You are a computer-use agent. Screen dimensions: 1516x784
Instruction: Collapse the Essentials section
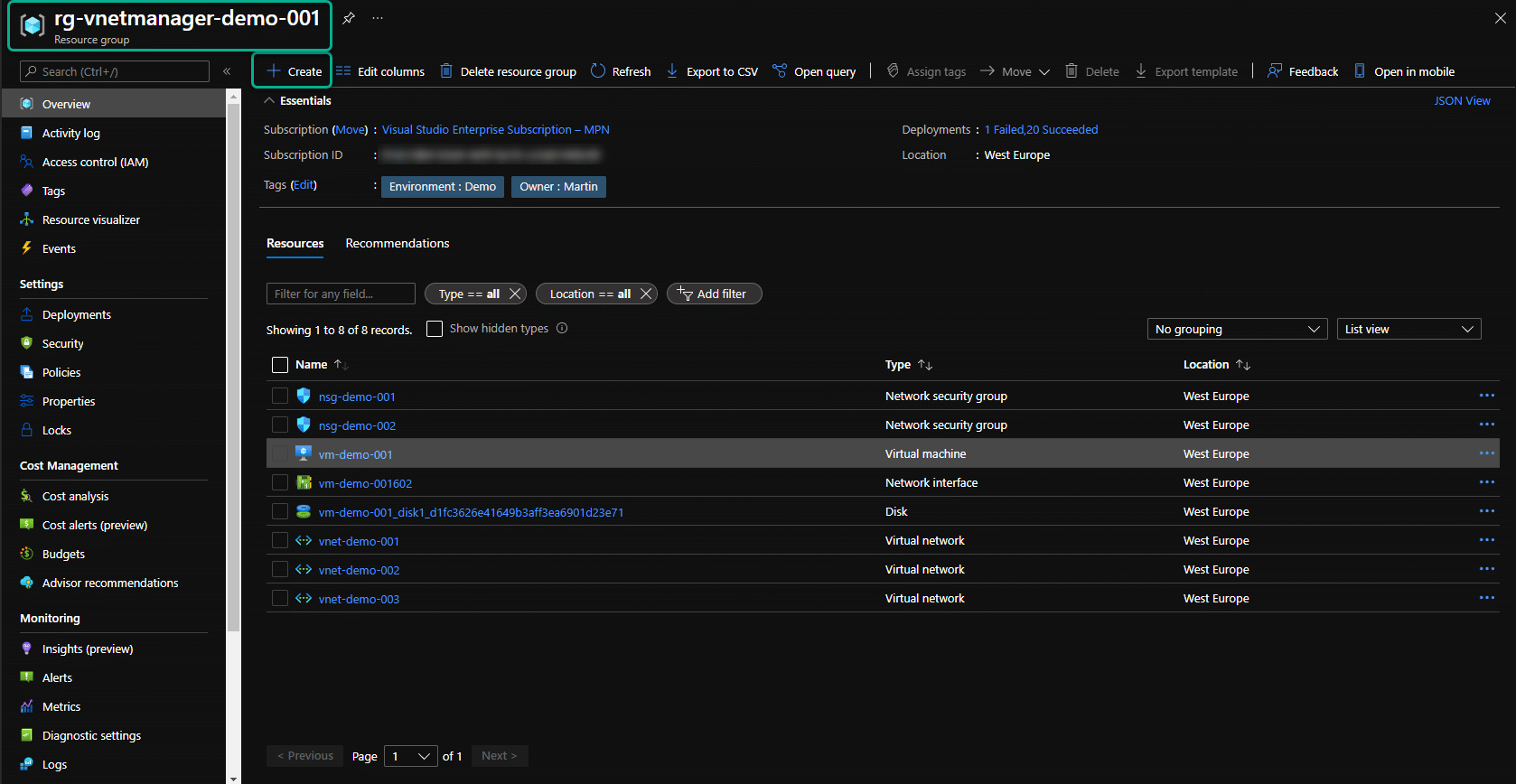click(x=269, y=100)
